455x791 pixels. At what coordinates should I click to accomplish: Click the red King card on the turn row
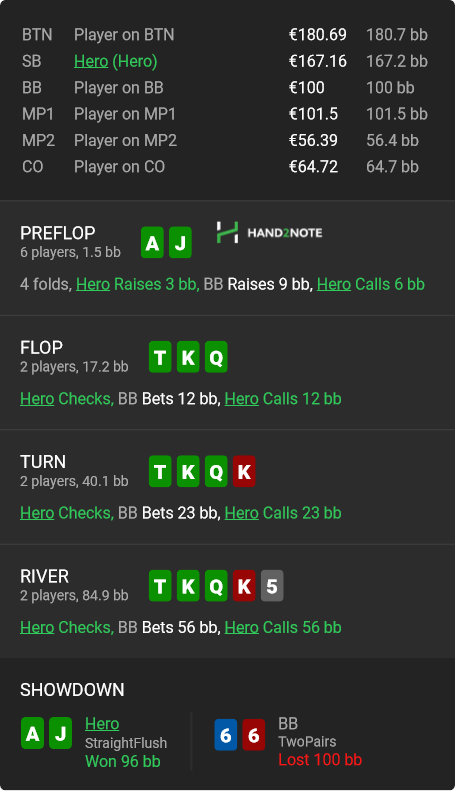244,472
